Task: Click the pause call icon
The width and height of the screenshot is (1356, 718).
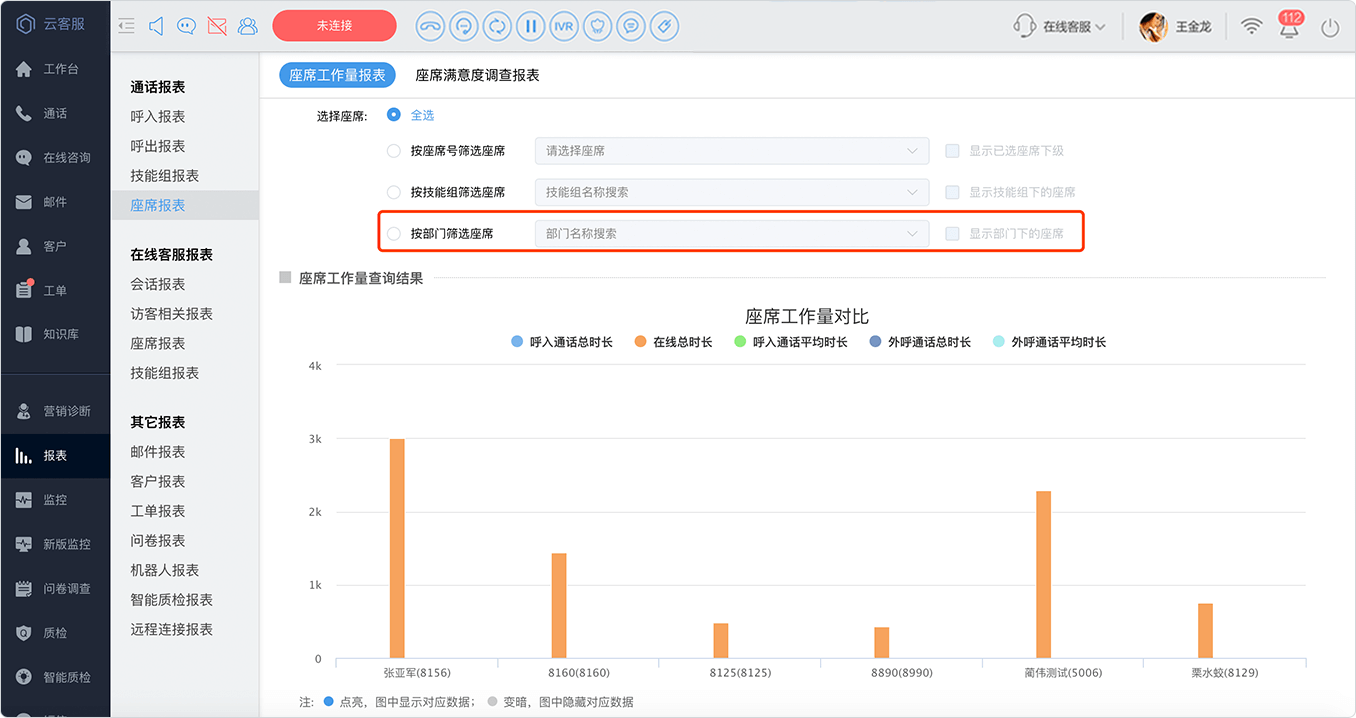Action: [530, 26]
